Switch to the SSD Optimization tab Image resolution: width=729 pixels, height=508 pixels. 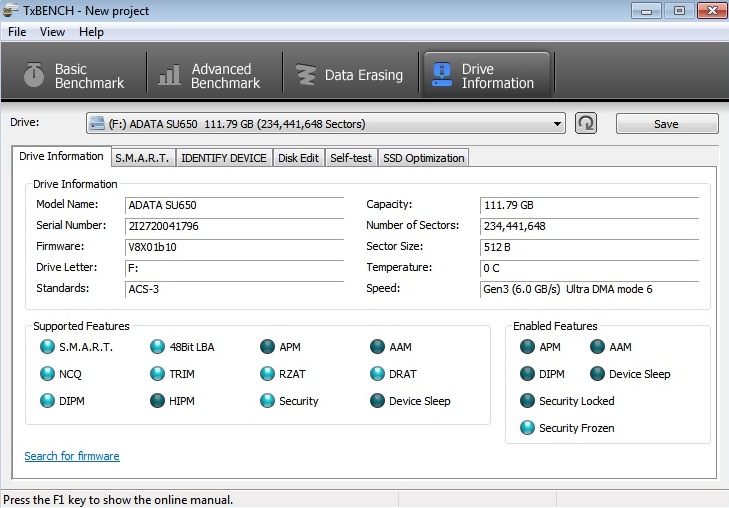pos(424,158)
